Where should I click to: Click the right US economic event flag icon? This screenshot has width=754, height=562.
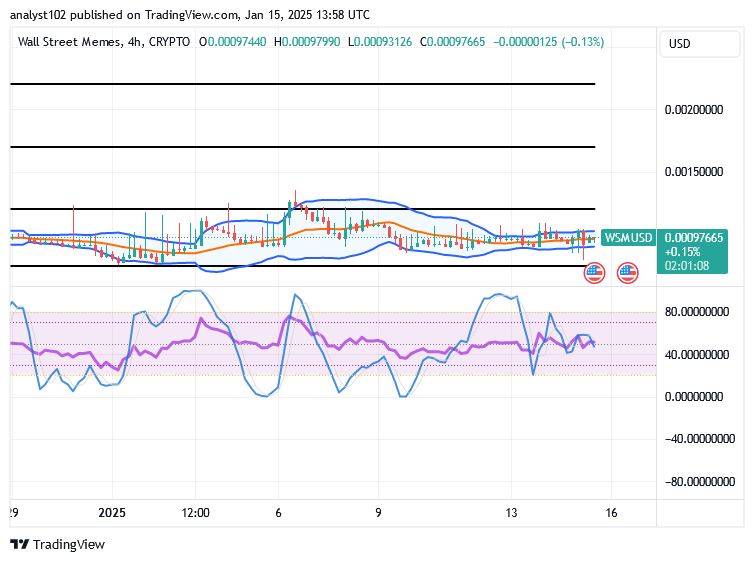tap(628, 273)
